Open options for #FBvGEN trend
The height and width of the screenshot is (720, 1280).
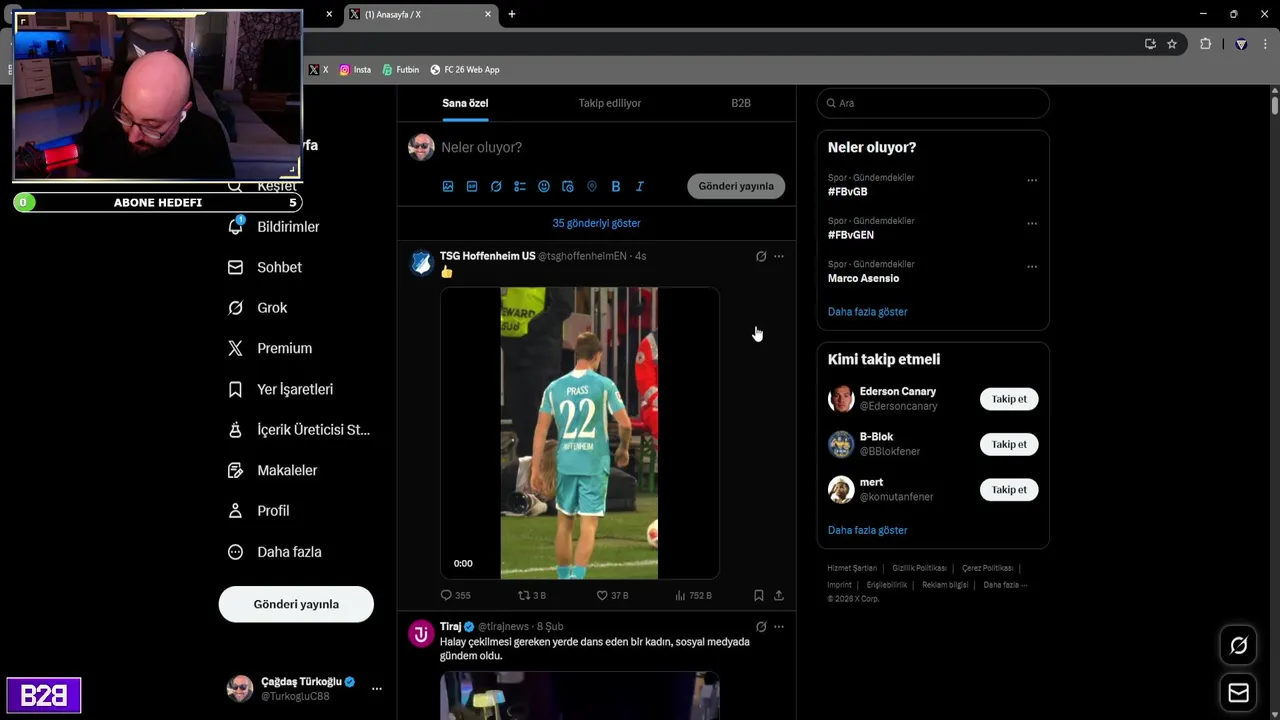1032,223
